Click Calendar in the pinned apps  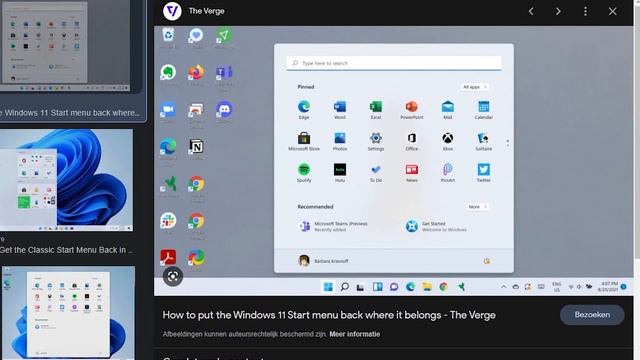[483, 109]
